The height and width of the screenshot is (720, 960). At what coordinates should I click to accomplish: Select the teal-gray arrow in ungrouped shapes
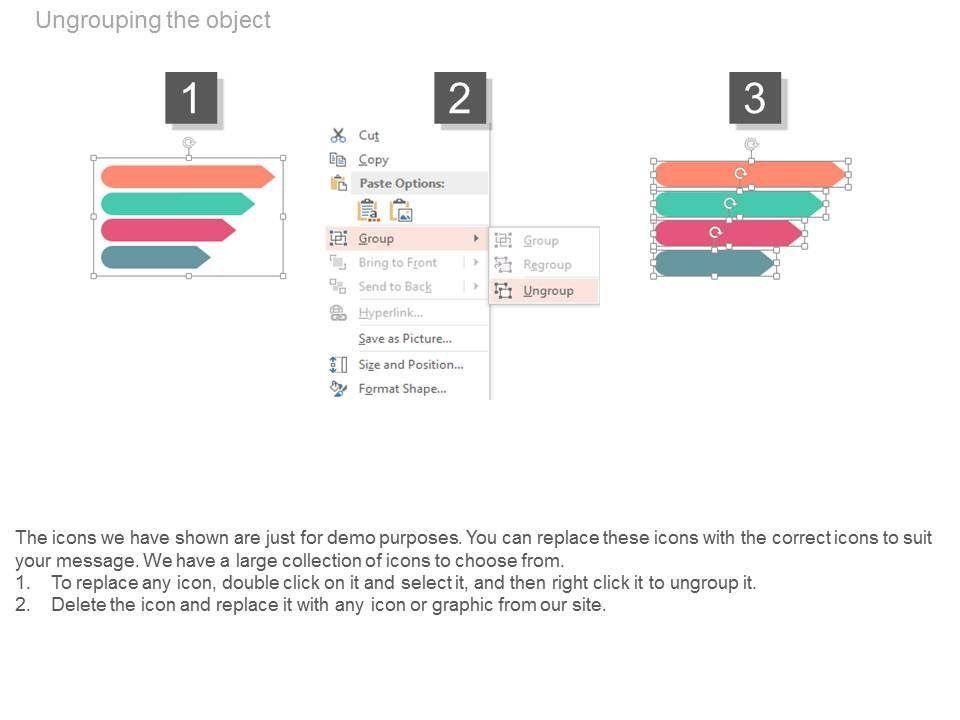pyautogui.click(x=712, y=263)
